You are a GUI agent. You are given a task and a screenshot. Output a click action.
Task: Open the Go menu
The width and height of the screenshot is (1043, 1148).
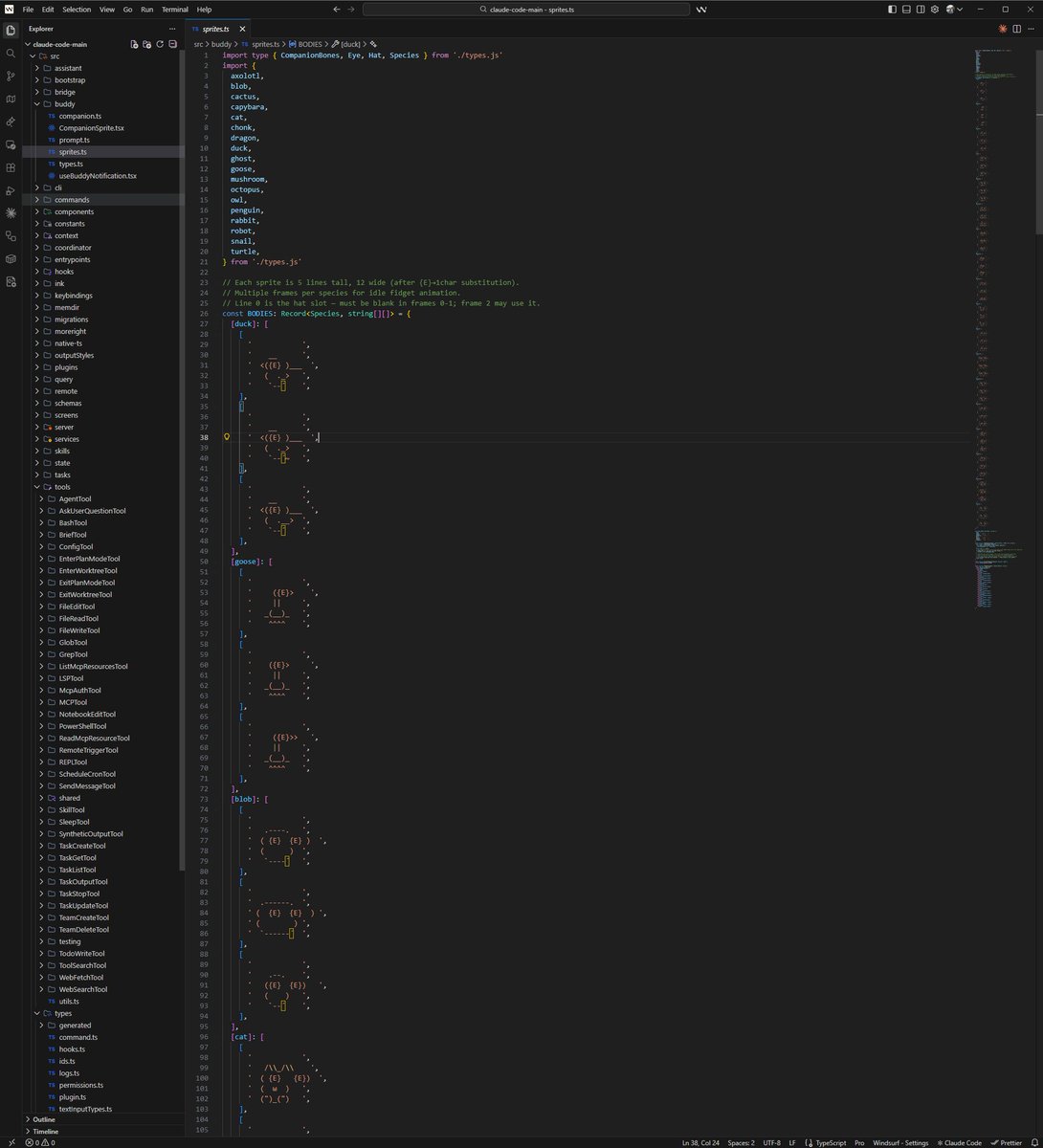pos(127,9)
